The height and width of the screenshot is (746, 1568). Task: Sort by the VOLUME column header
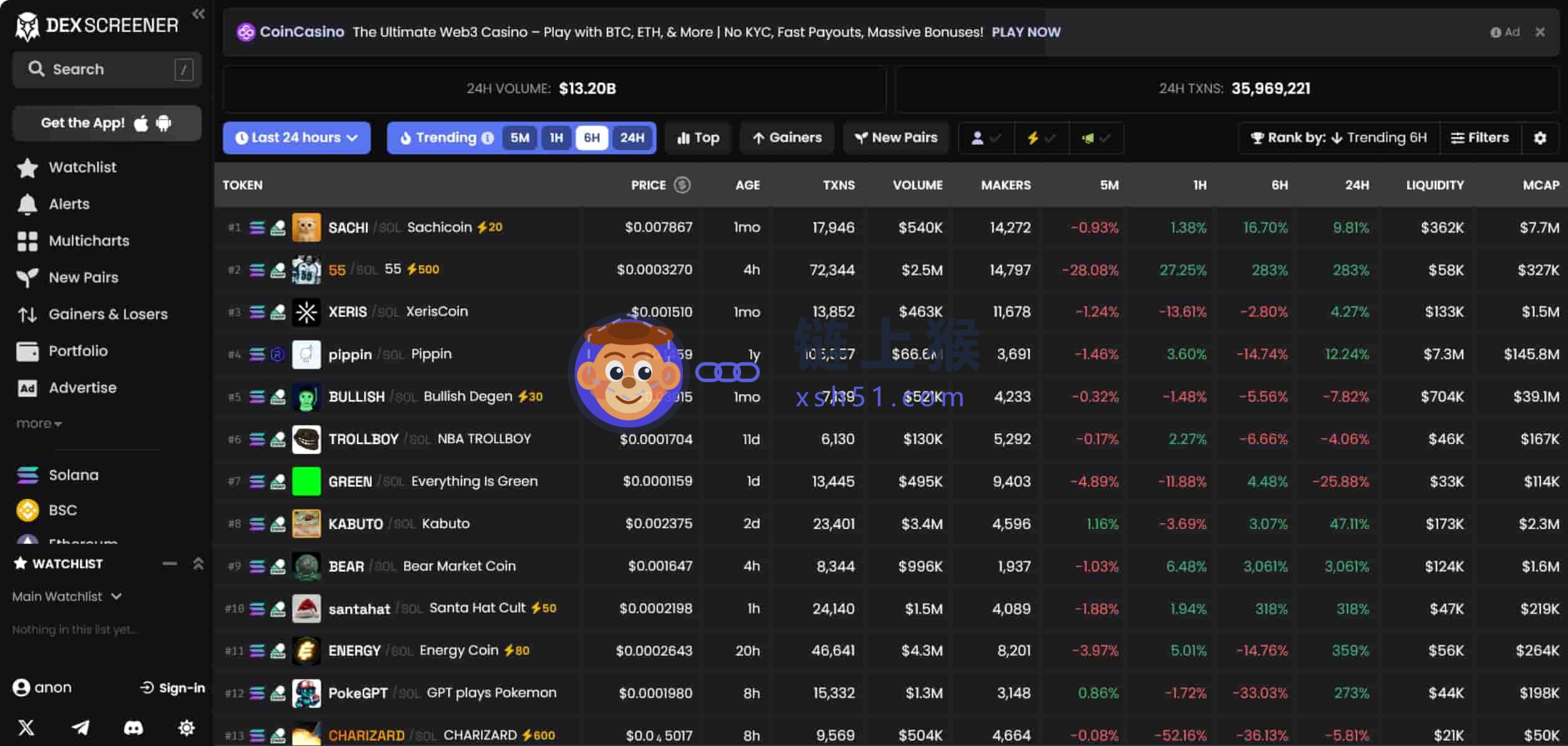click(x=917, y=185)
